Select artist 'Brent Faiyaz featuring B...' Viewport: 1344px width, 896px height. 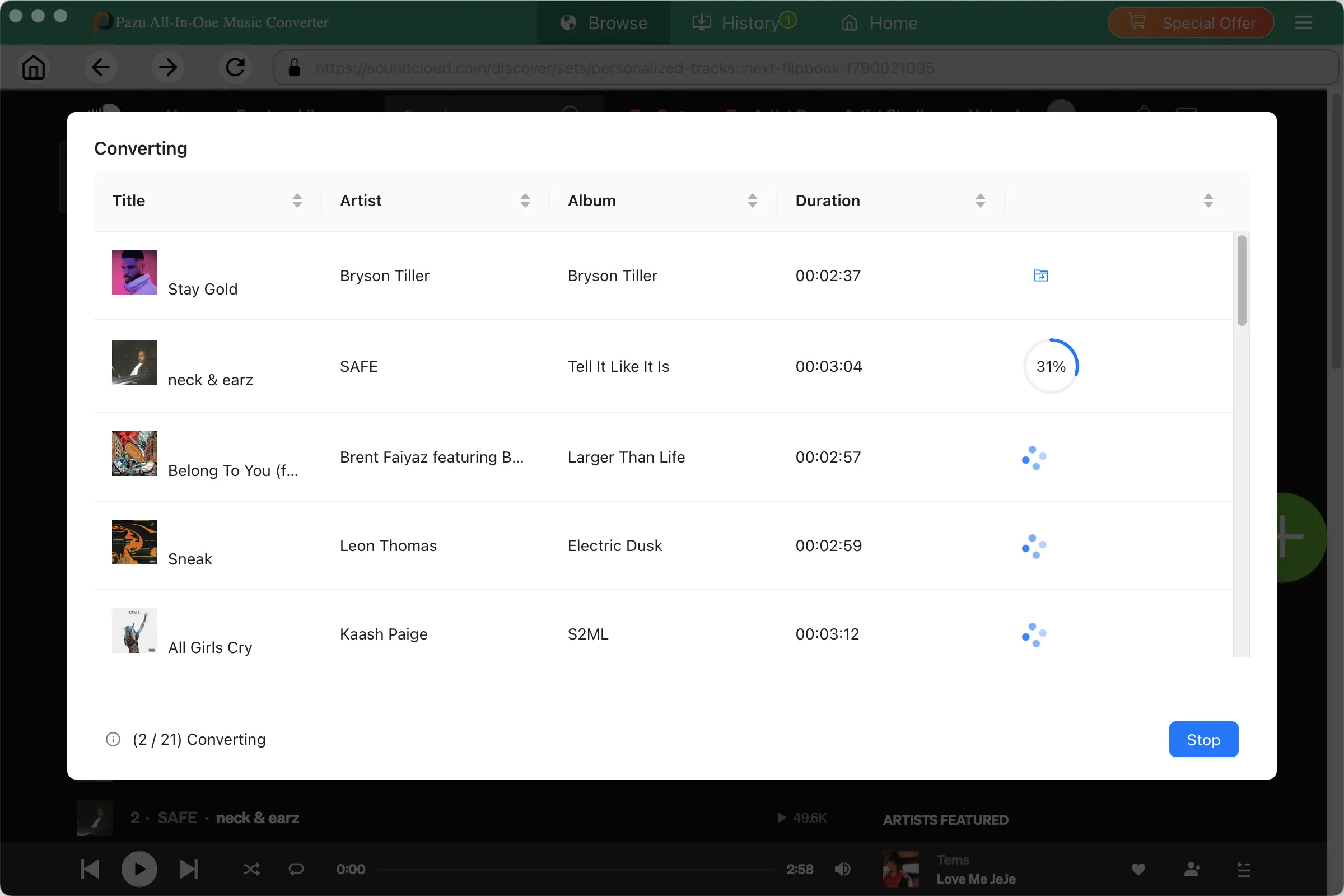coord(432,457)
